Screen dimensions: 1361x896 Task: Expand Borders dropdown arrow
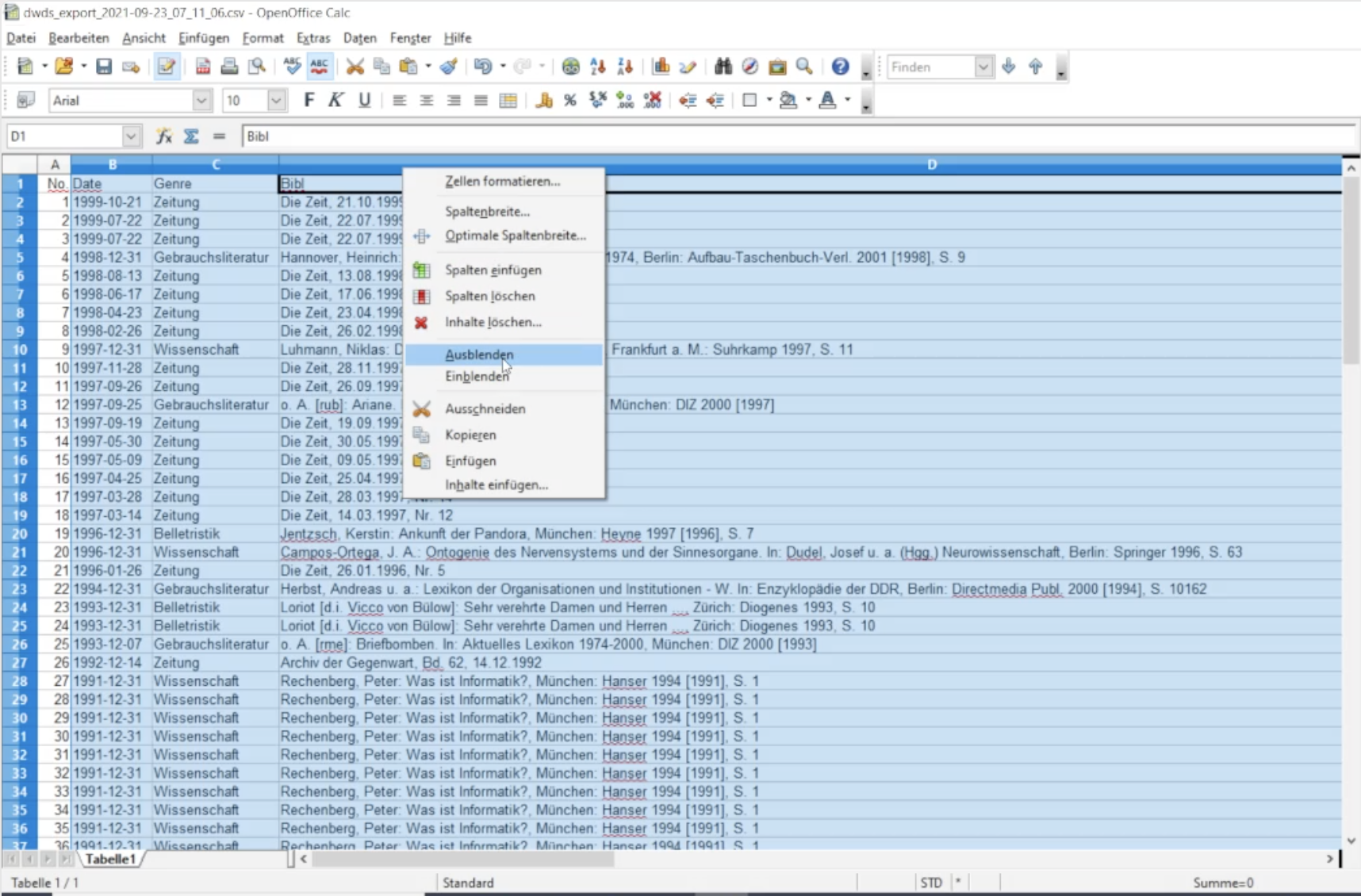(769, 100)
